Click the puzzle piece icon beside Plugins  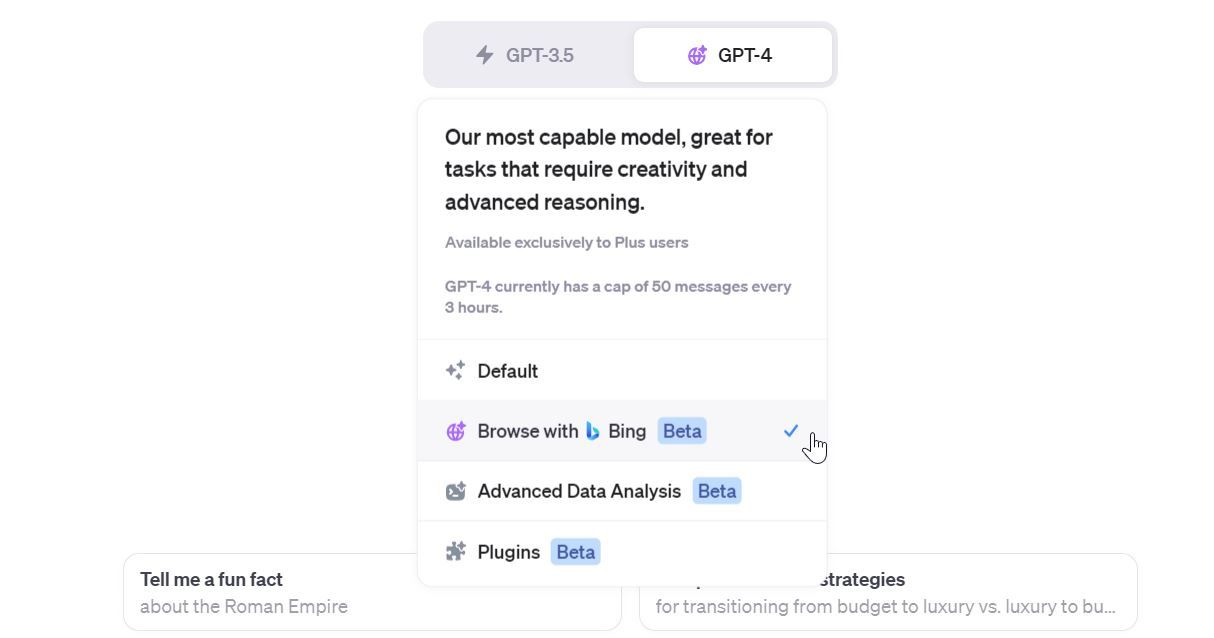point(456,551)
